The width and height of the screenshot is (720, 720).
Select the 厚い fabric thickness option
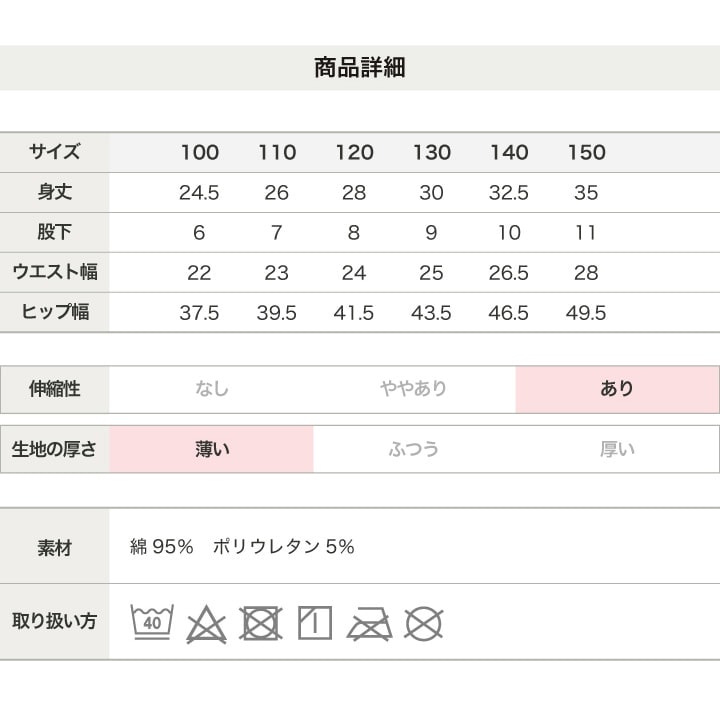(x=617, y=449)
